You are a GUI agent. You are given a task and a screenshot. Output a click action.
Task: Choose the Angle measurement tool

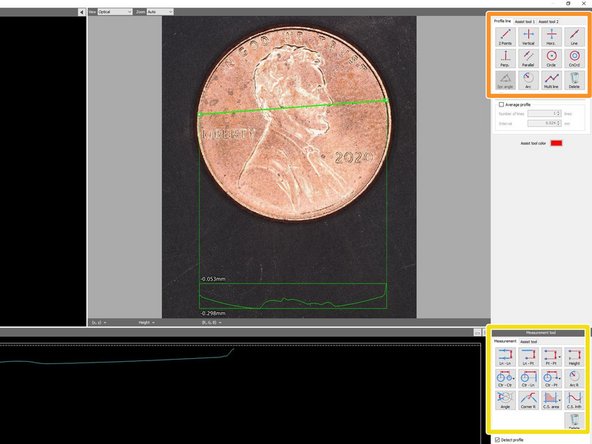point(505,400)
